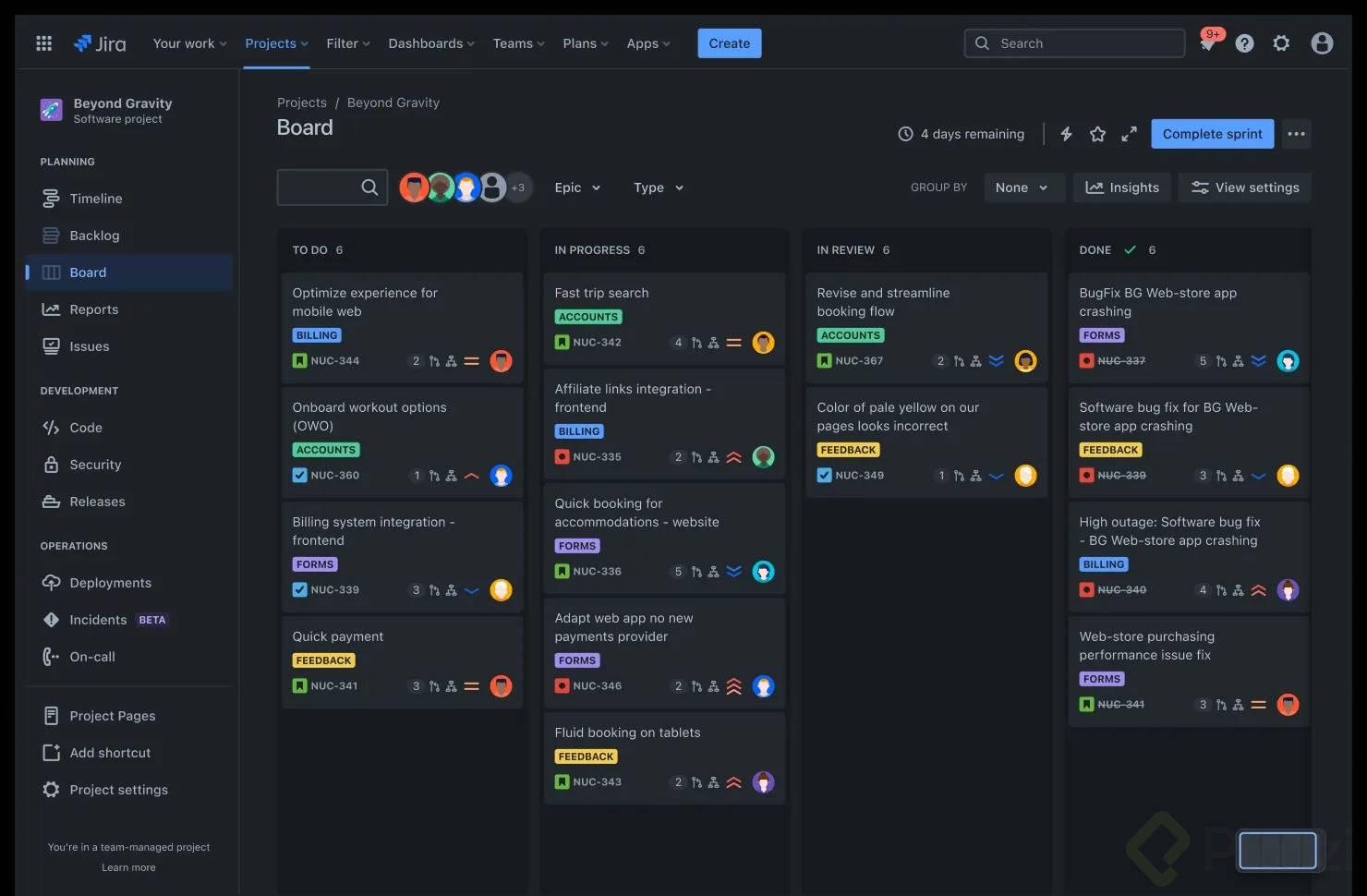The height and width of the screenshot is (896, 1367).
Task: Click the Learn more link
Action: coord(128,867)
